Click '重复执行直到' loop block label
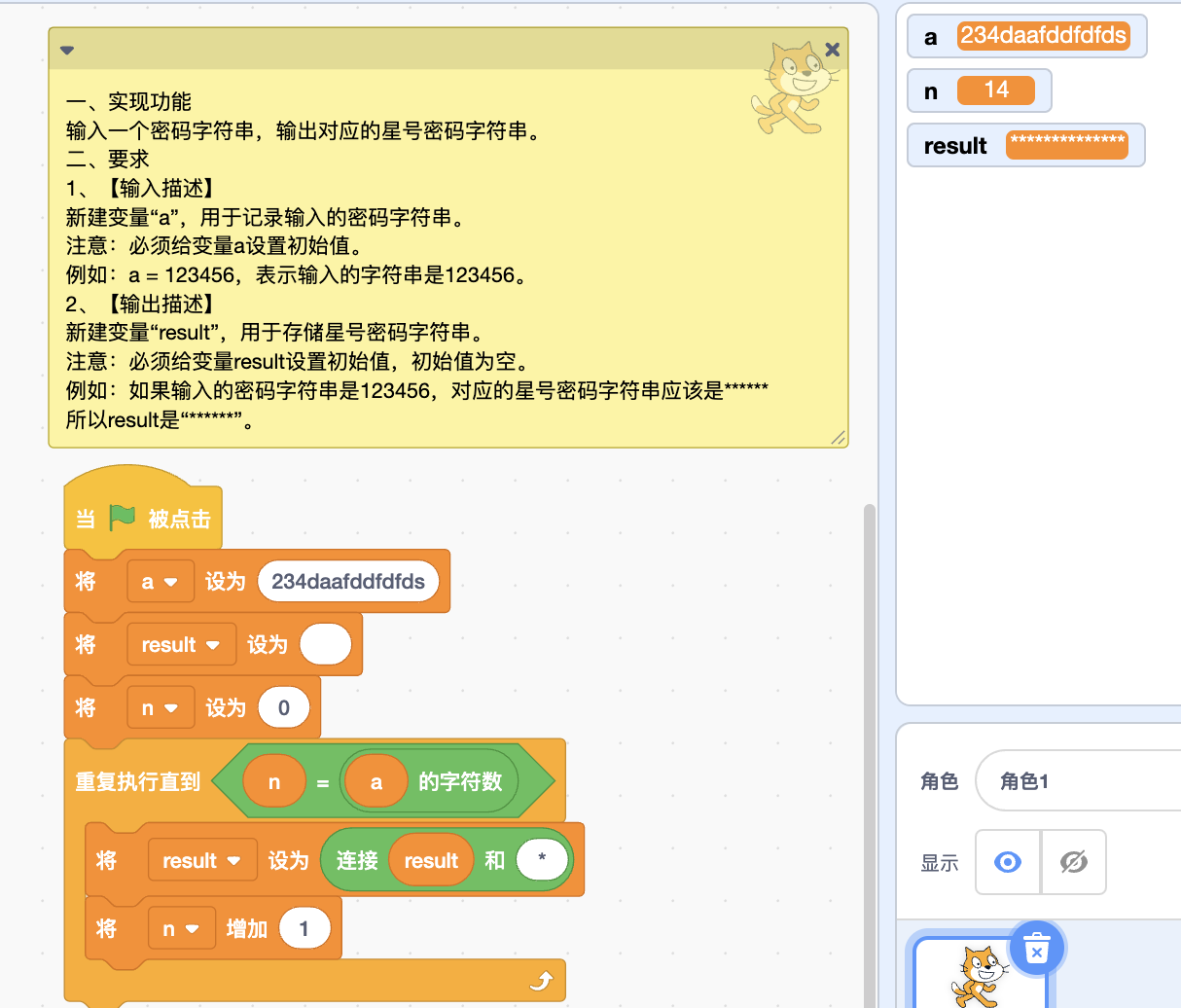Viewport: 1181px width, 1008px height. click(138, 782)
